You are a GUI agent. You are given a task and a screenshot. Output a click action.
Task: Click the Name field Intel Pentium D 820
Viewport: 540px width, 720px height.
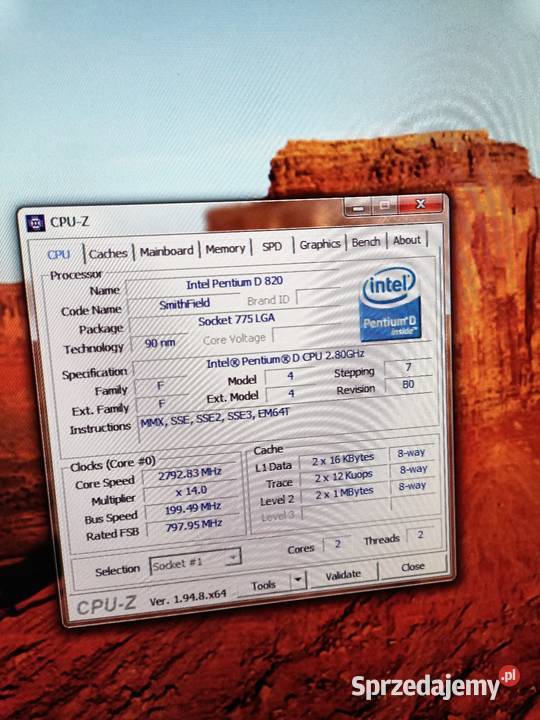pos(234,283)
